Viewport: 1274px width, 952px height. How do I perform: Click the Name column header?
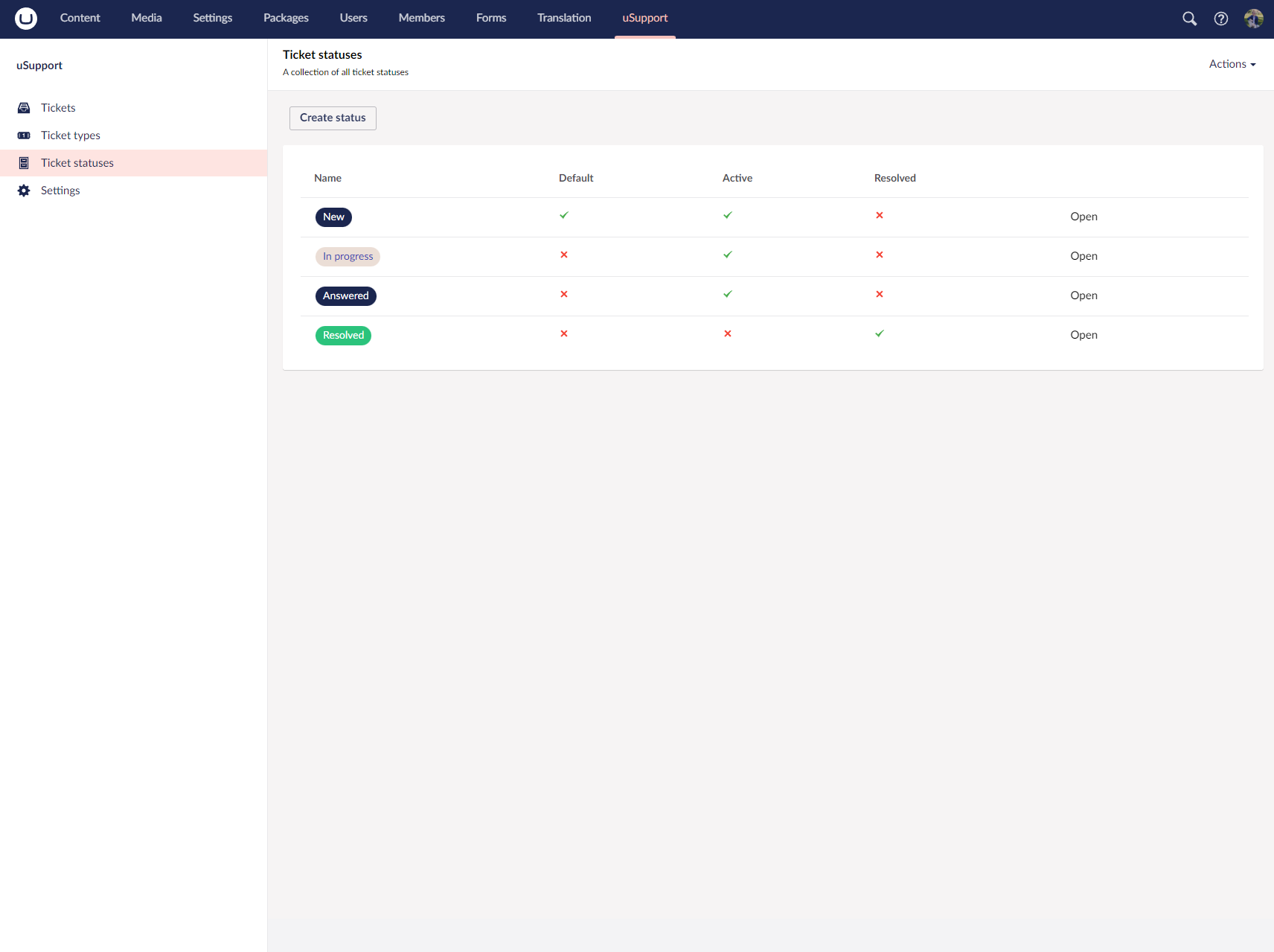327,178
